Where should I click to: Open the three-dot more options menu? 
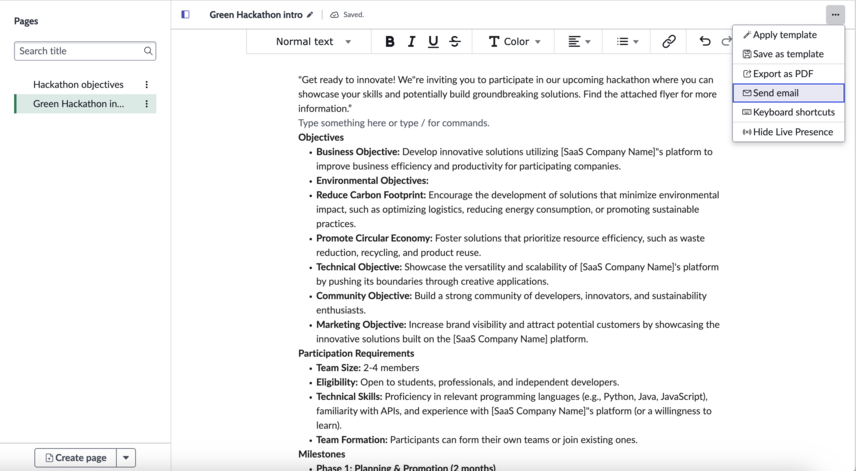(835, 15)
